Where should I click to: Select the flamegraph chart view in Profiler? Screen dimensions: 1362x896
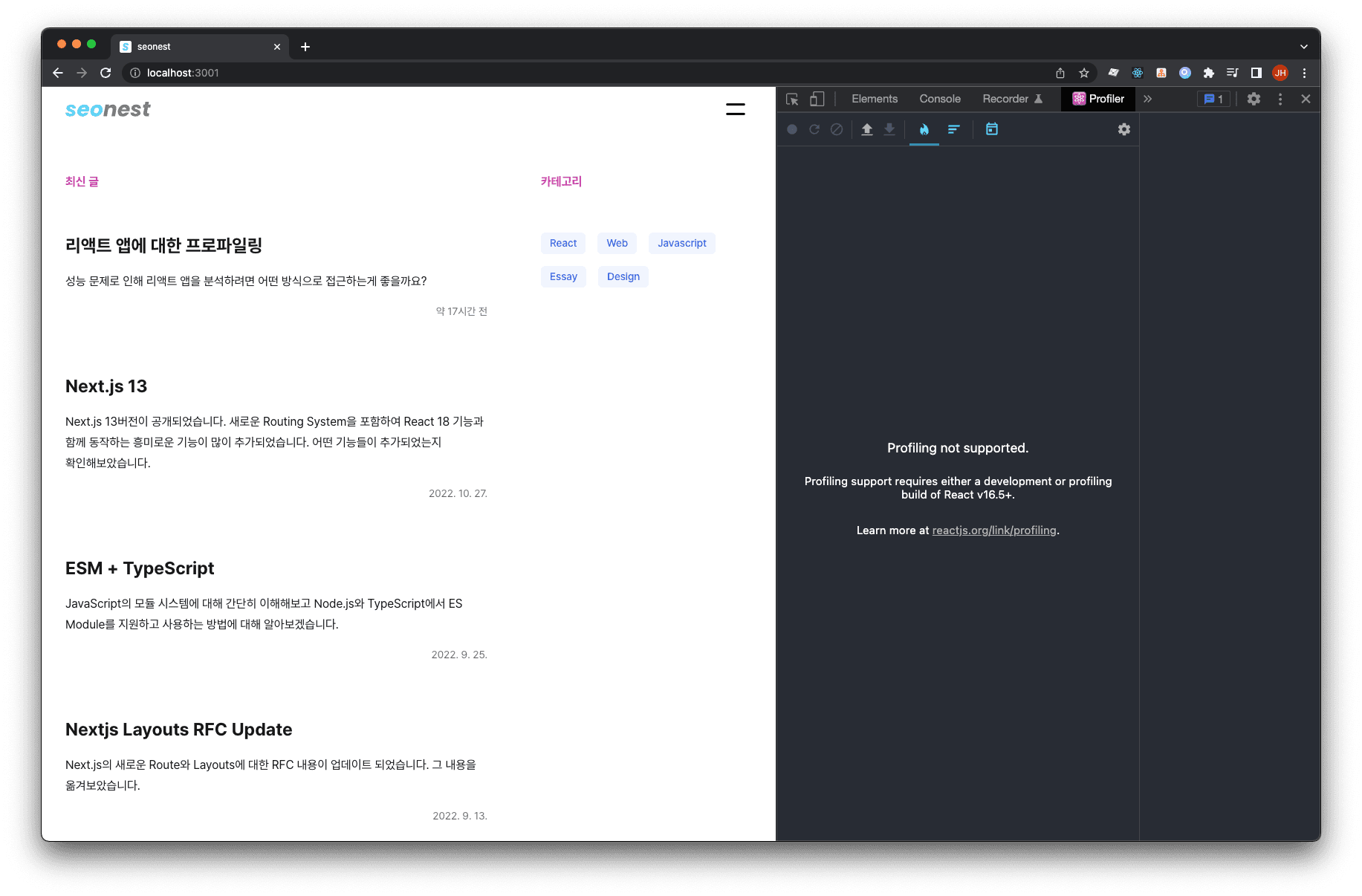(x=924, y=129)
